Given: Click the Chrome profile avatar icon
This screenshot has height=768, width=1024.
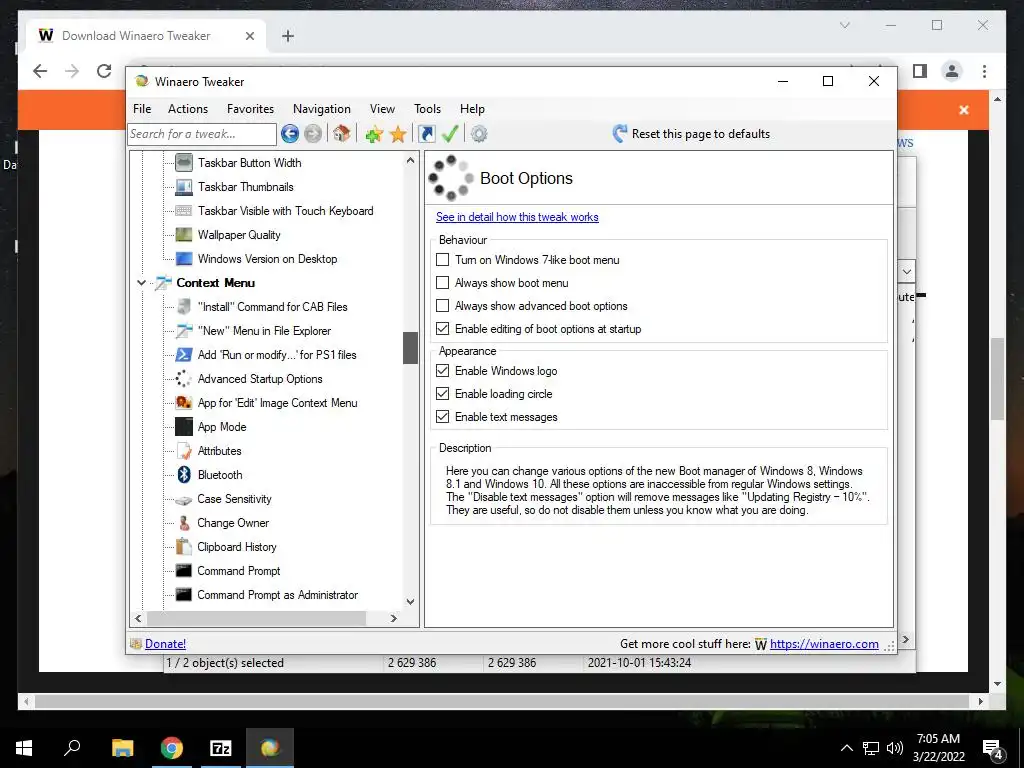Looking at the screenshot, I should 952,71.
